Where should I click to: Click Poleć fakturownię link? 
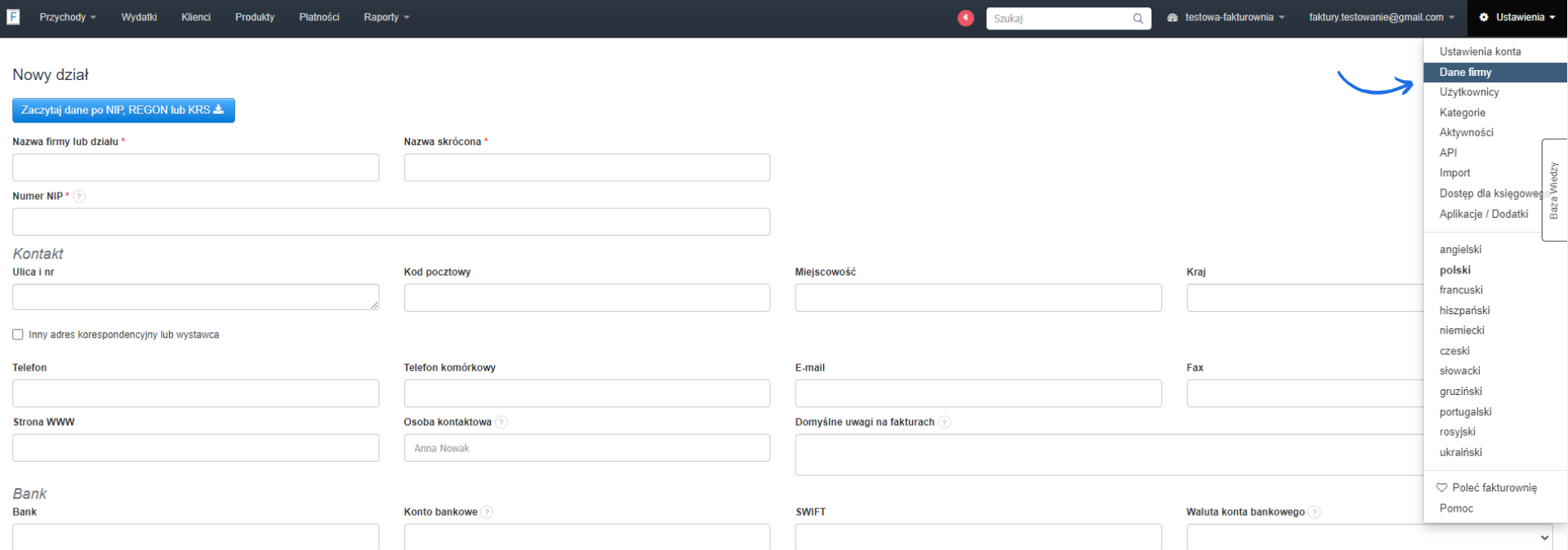[1494, 488]
